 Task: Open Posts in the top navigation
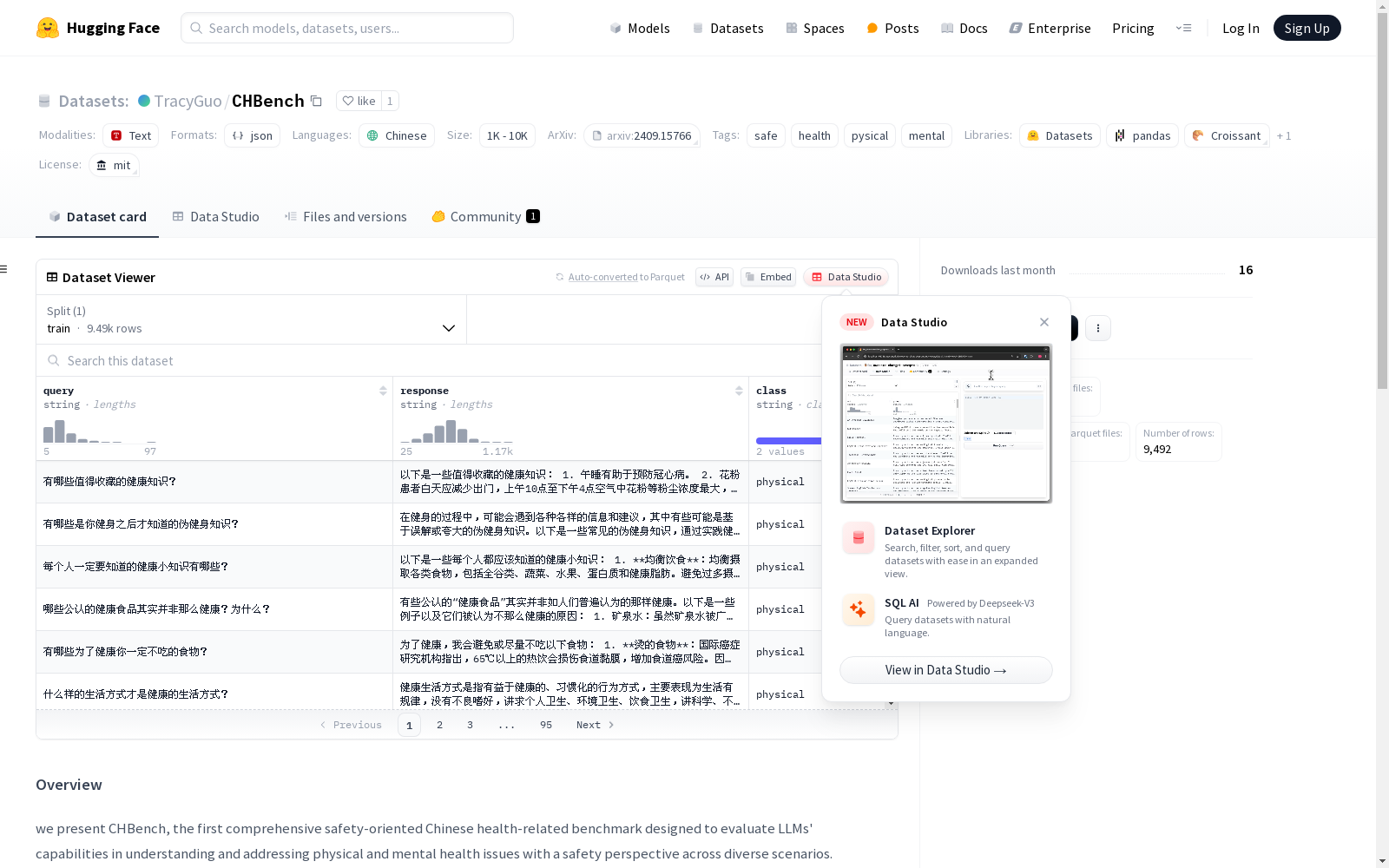pos(892,28)
